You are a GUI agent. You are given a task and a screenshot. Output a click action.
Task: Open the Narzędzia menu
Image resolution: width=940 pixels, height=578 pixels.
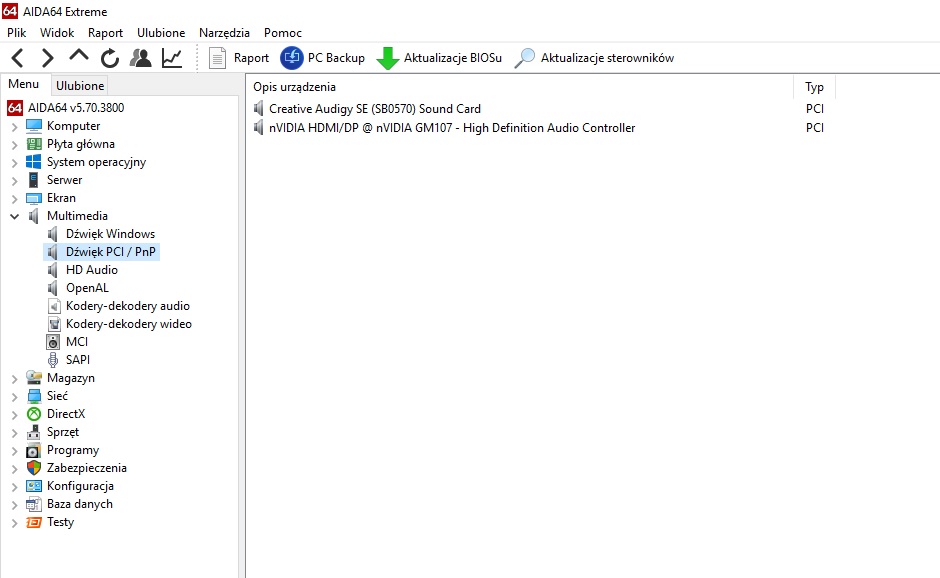(224, 33)
